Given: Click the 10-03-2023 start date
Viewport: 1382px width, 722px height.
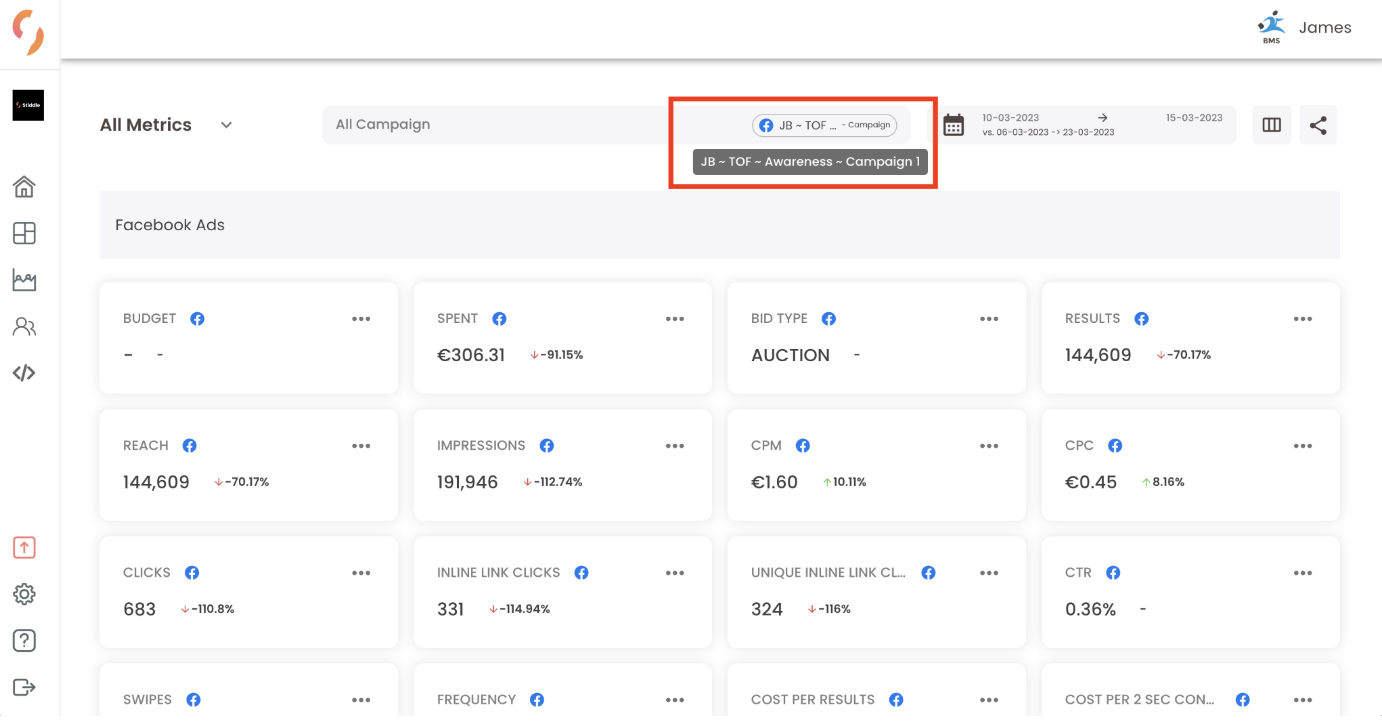Looking at the screenshot, I should pos(1010,117).
